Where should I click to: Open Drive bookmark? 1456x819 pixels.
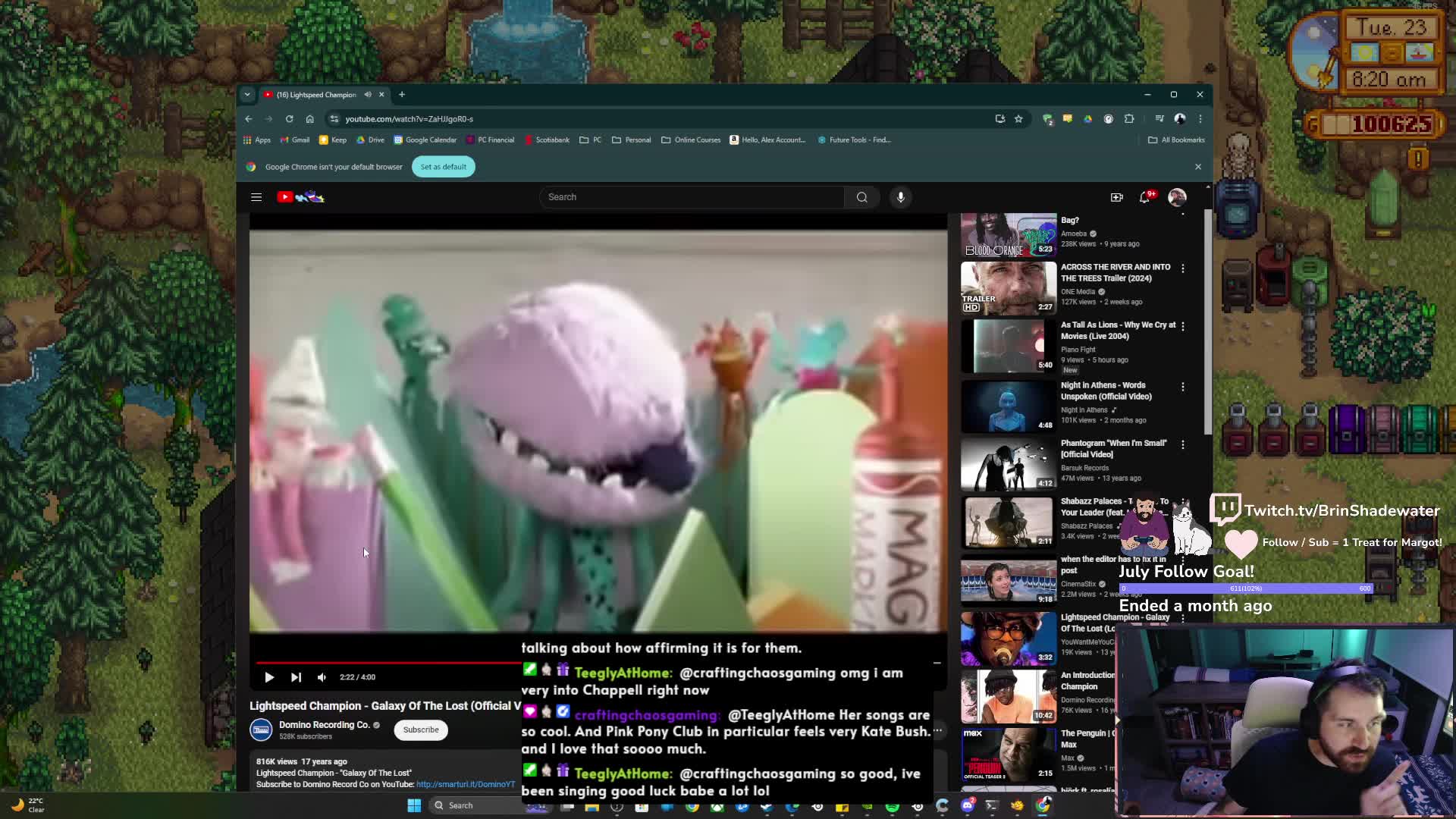pos(370,140)
